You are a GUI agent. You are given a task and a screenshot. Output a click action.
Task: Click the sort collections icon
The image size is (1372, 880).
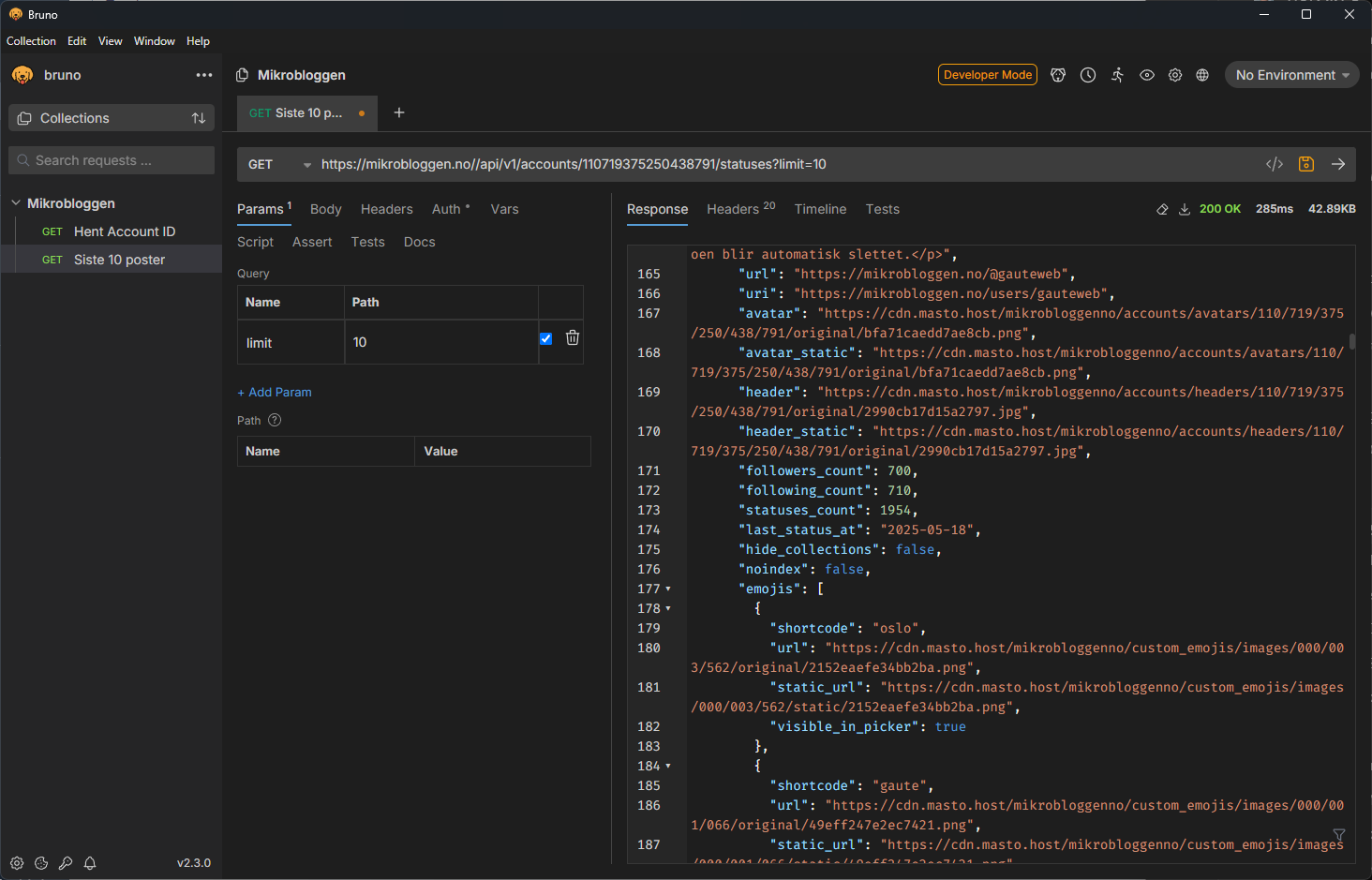[x=199, y=118]
